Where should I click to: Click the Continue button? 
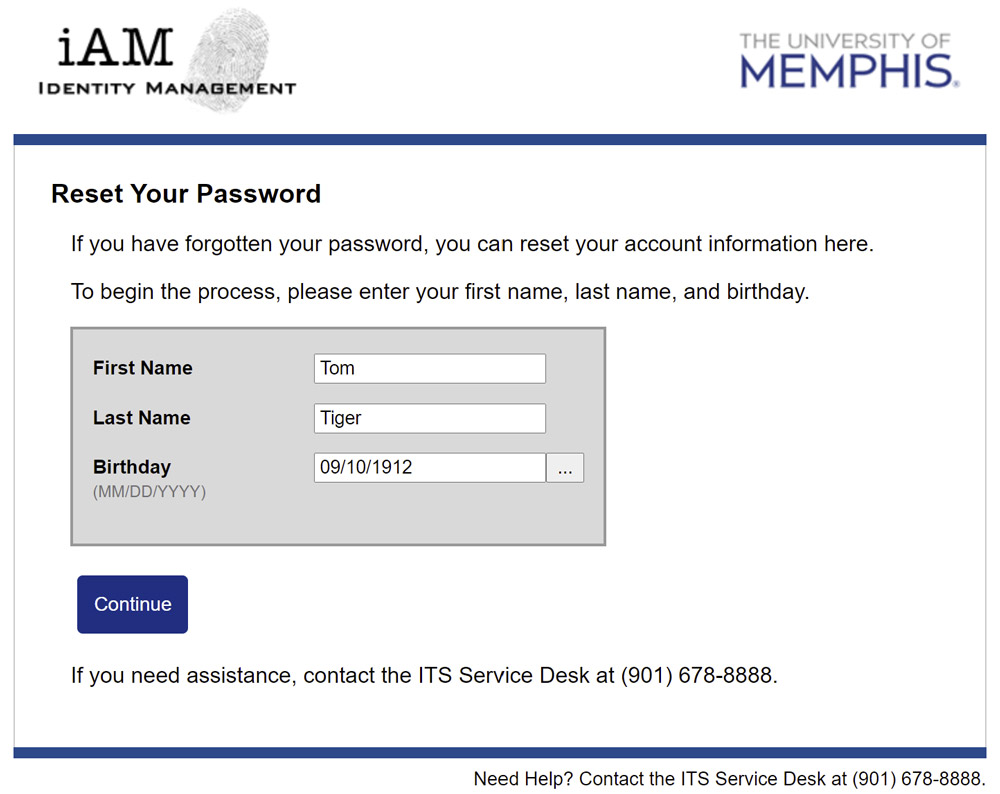(132, 604)
